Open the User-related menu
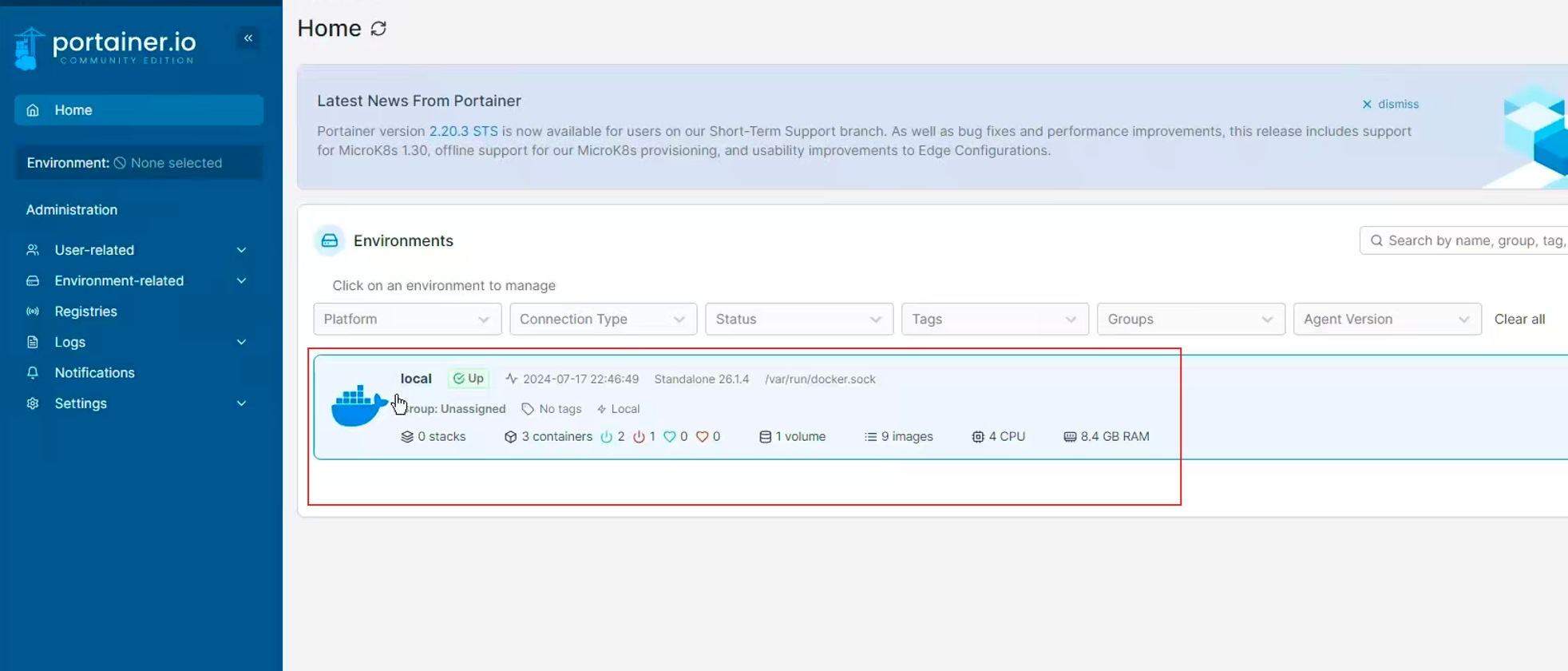This screenshot has height=671, width=1568. 139,250
